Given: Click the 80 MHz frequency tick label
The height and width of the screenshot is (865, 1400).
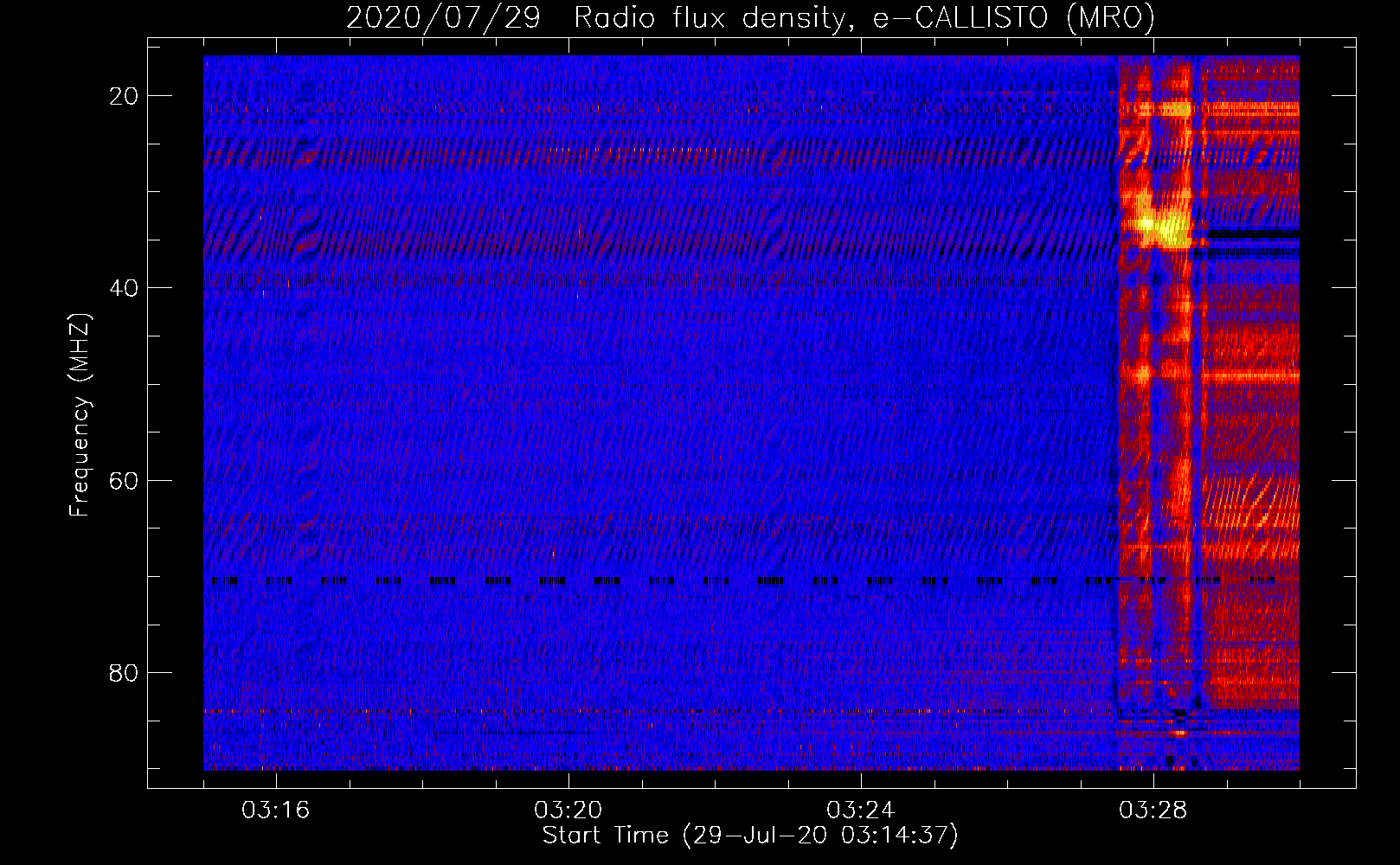Looking at the screenshot, I should pos(124,672).
